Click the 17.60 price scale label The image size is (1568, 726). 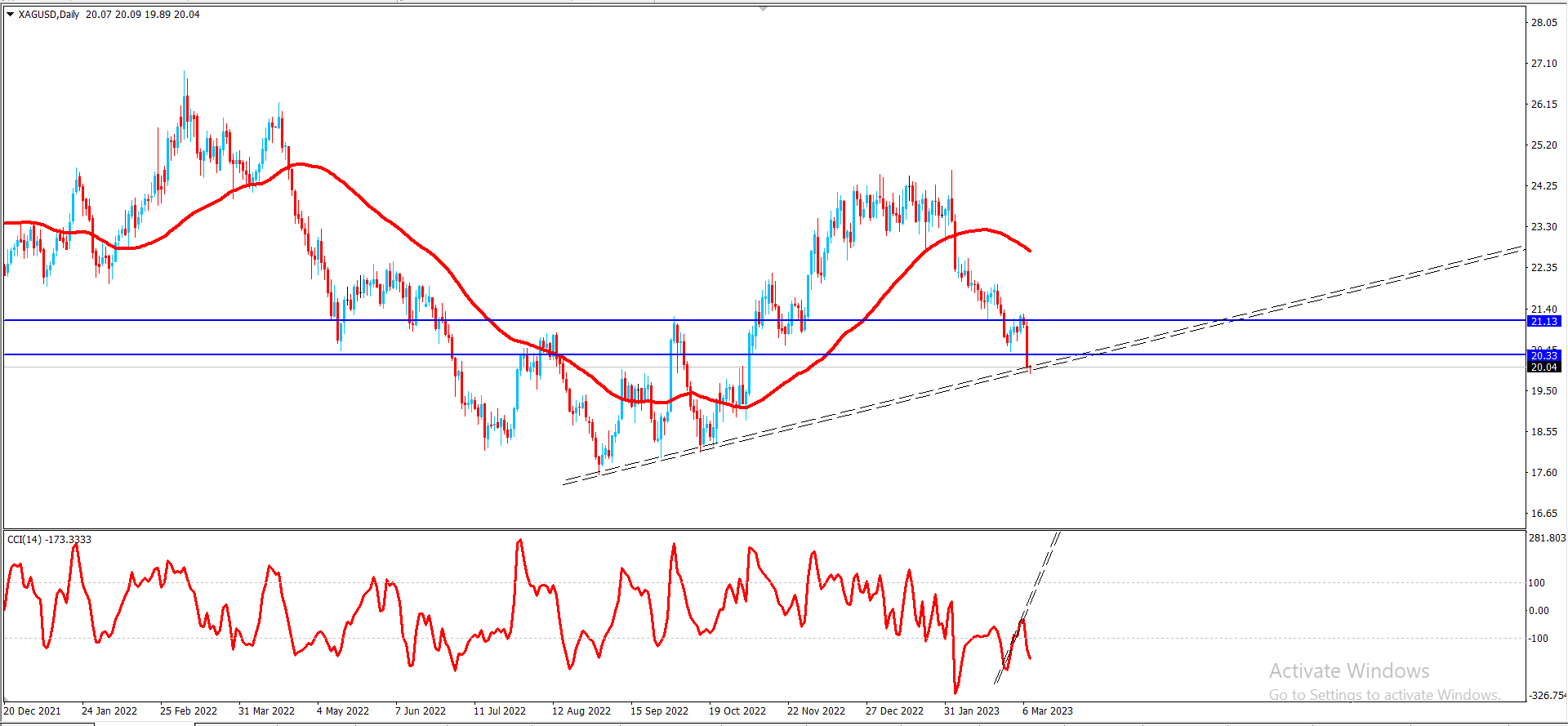(1543, 473)
